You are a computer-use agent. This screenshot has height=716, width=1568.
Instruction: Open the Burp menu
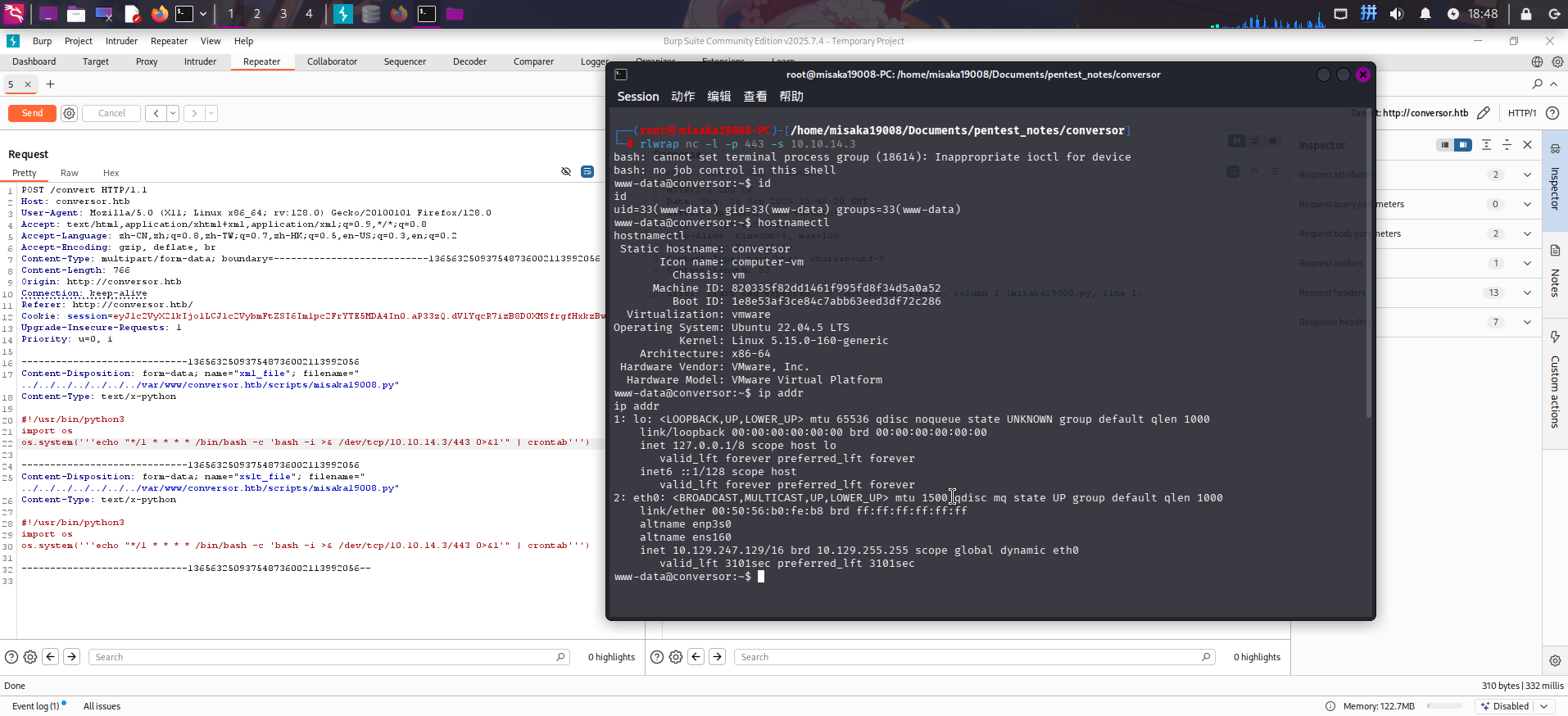point(42,41)
